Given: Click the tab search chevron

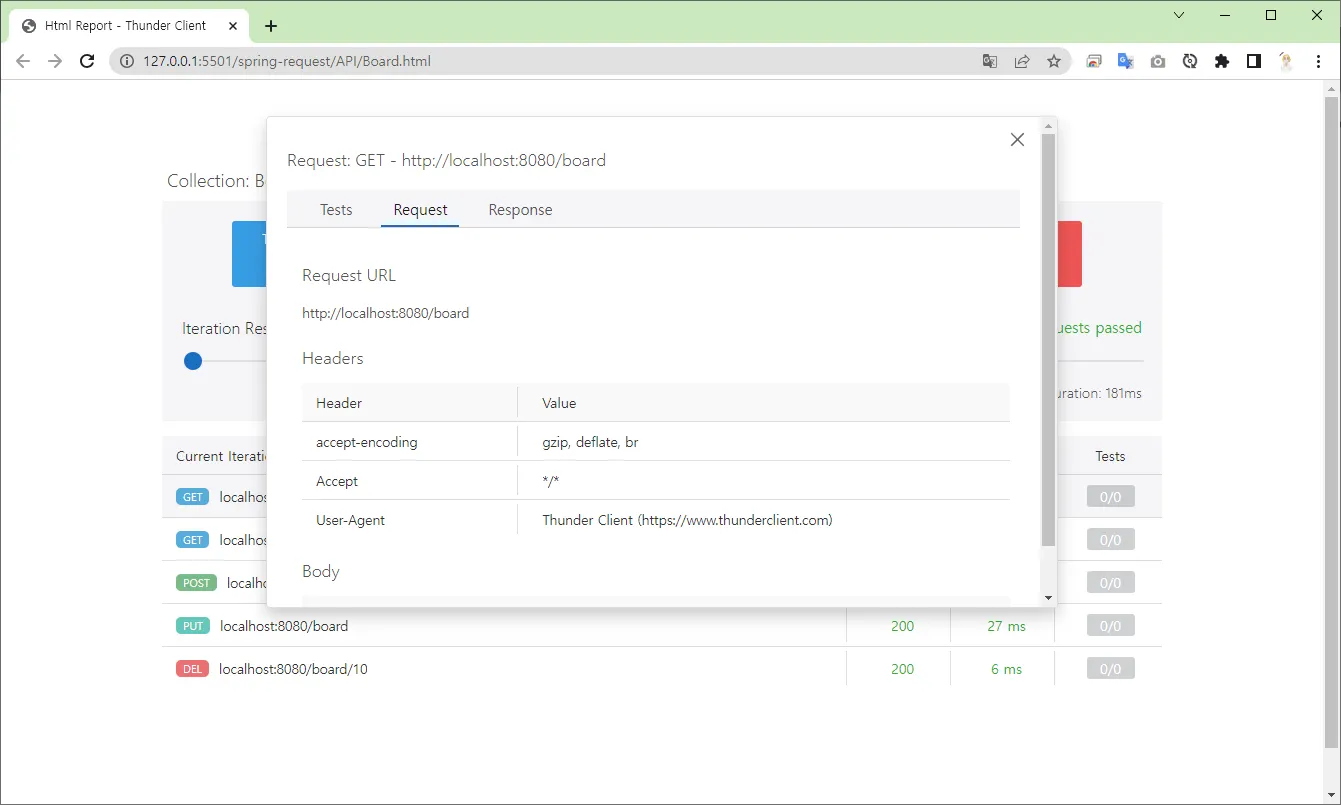Looking at the screenshot, I should point(1179,15).
